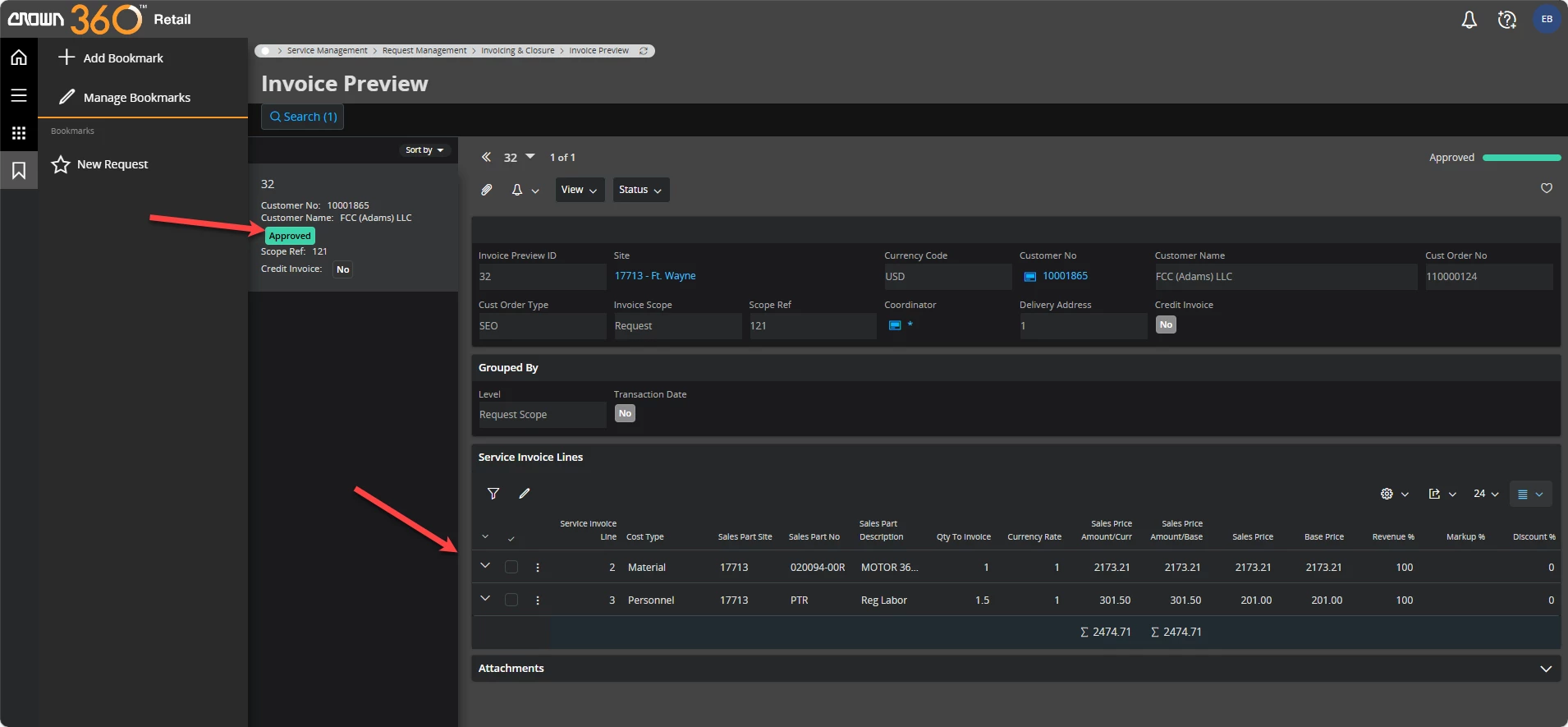1568x727 pixels.
Task: Open the notifications bell in header
Action: tap(1469, 20)
